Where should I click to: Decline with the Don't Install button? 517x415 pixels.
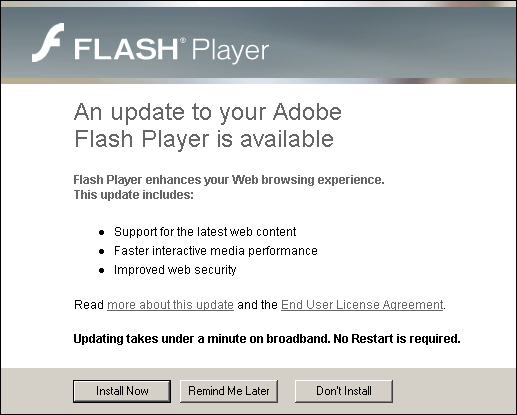click(x=344, y=391)
